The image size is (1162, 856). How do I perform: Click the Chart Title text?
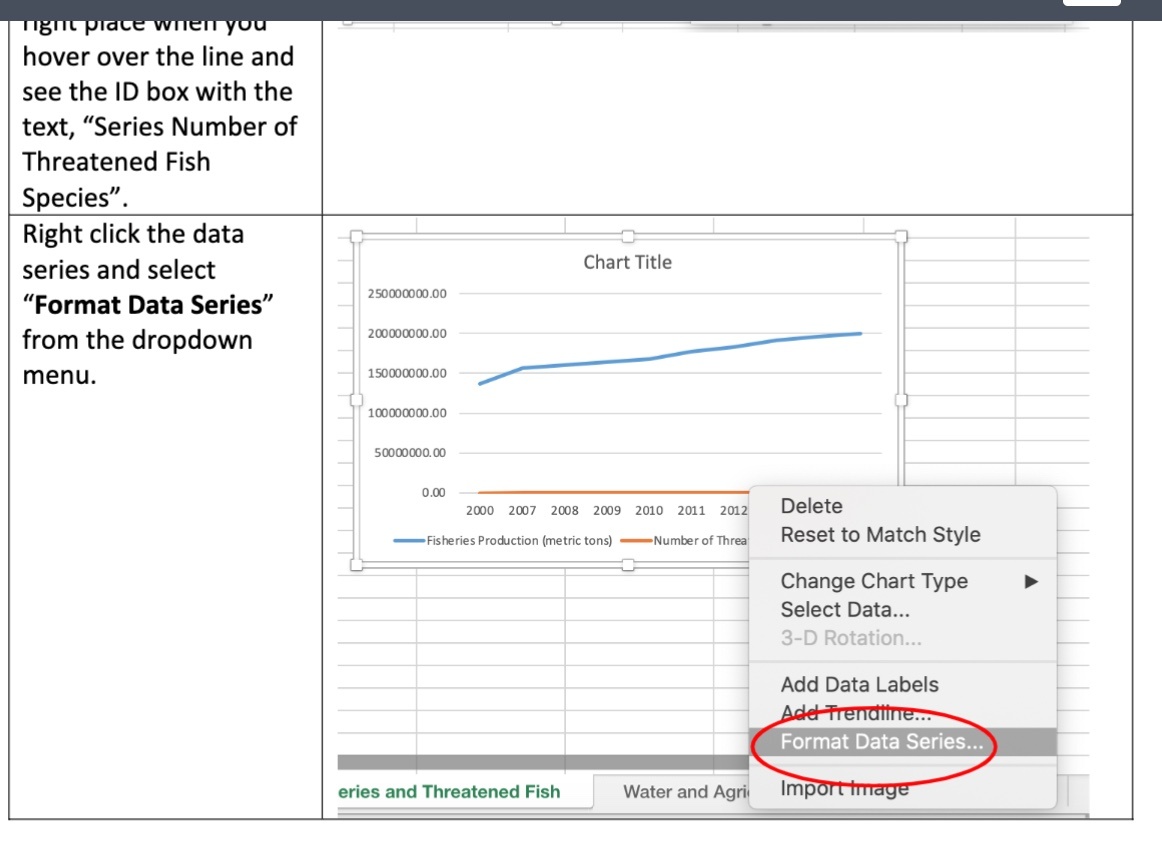pyautogui.click(x=628, y=262)
